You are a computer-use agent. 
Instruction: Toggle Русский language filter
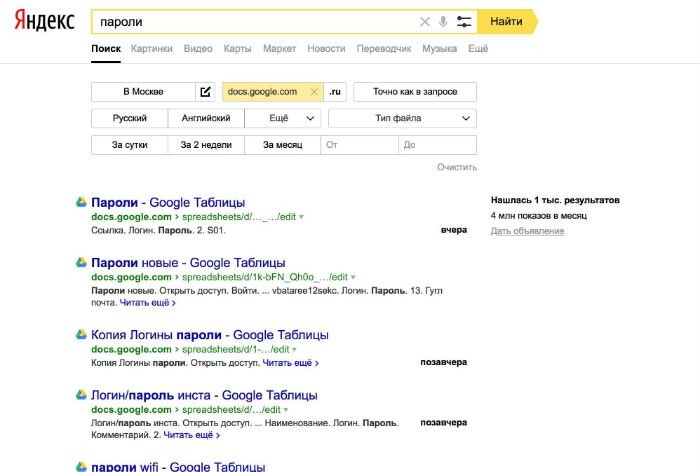(x=129, y=118)
